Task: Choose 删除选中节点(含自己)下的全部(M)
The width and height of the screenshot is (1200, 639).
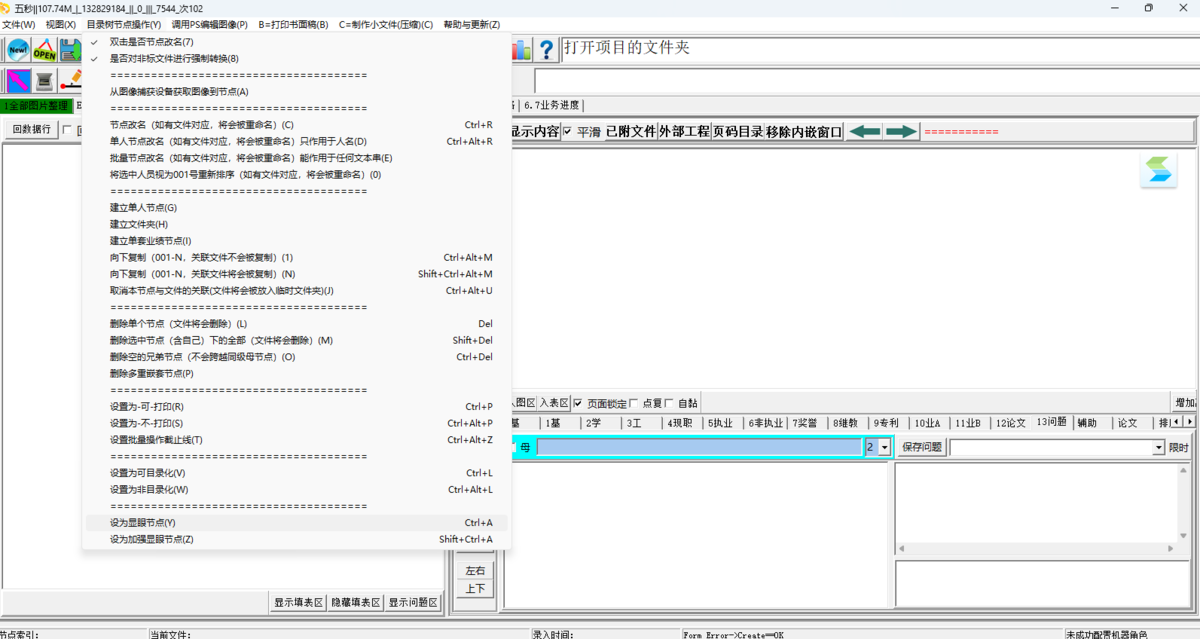Action: point(297,340)
